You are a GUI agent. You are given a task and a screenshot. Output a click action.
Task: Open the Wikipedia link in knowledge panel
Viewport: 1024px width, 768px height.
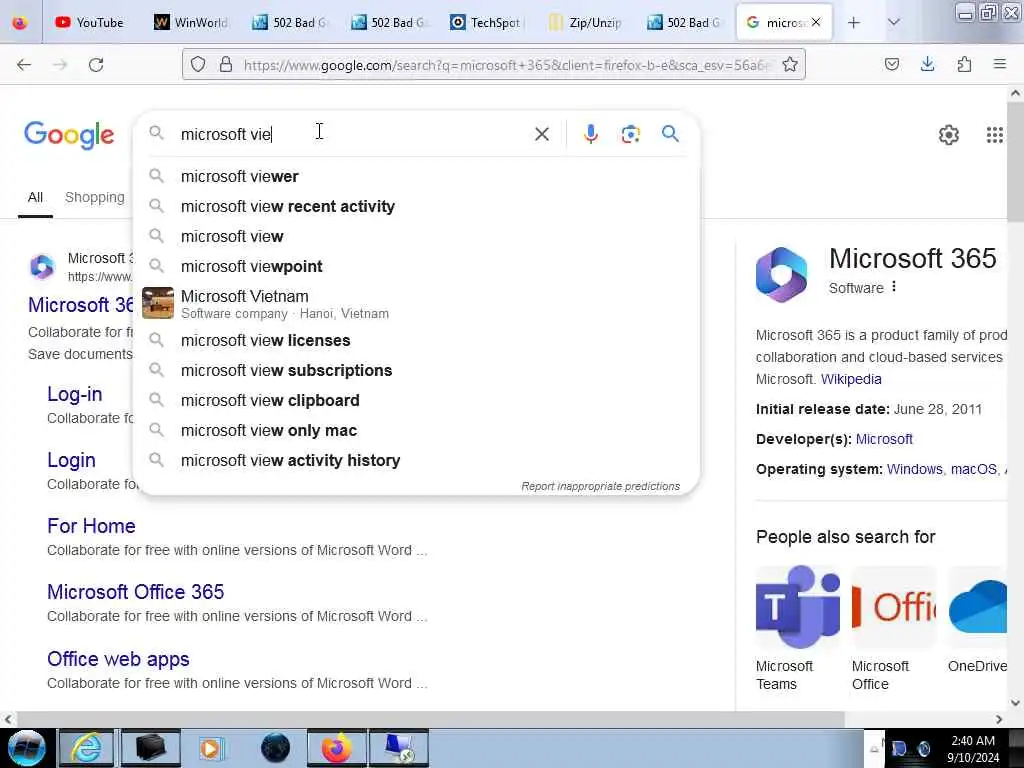[x=851, y=379]
